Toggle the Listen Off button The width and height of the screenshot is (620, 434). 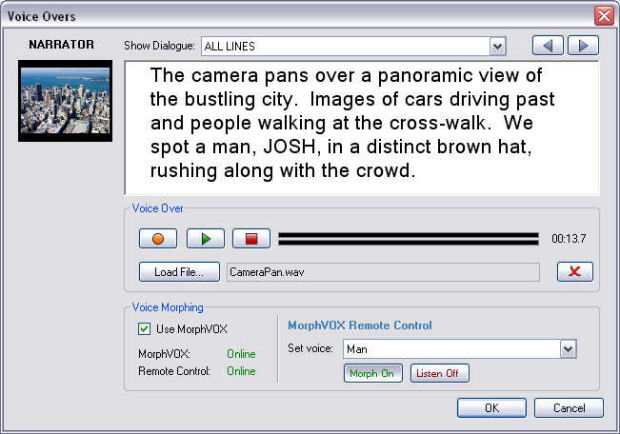coord(439,373)
